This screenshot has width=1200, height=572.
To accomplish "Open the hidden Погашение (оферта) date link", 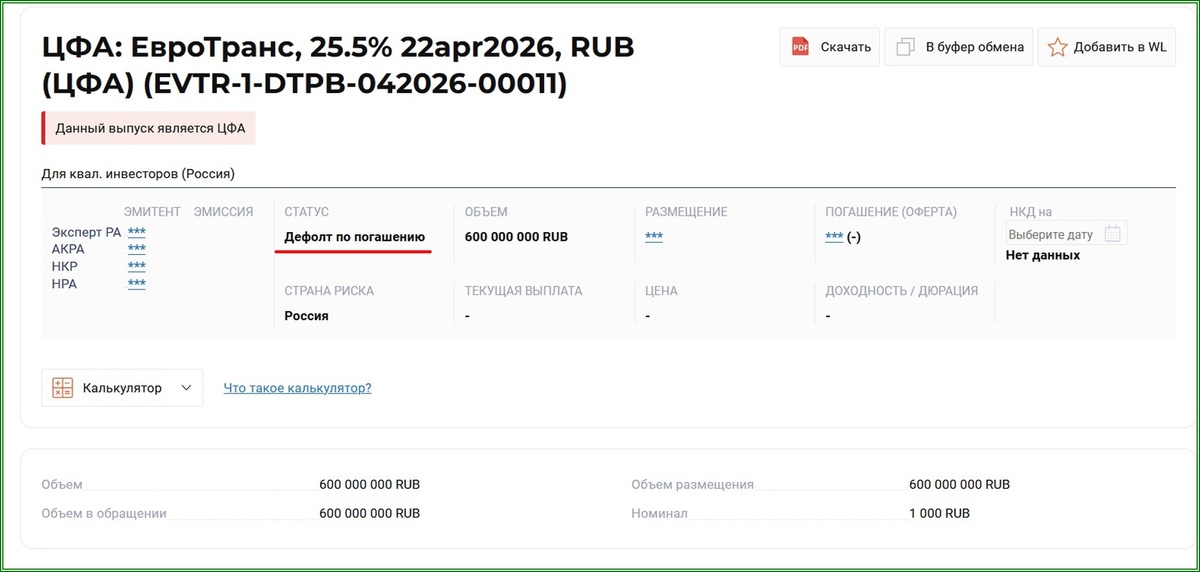I will coord(834,237).
